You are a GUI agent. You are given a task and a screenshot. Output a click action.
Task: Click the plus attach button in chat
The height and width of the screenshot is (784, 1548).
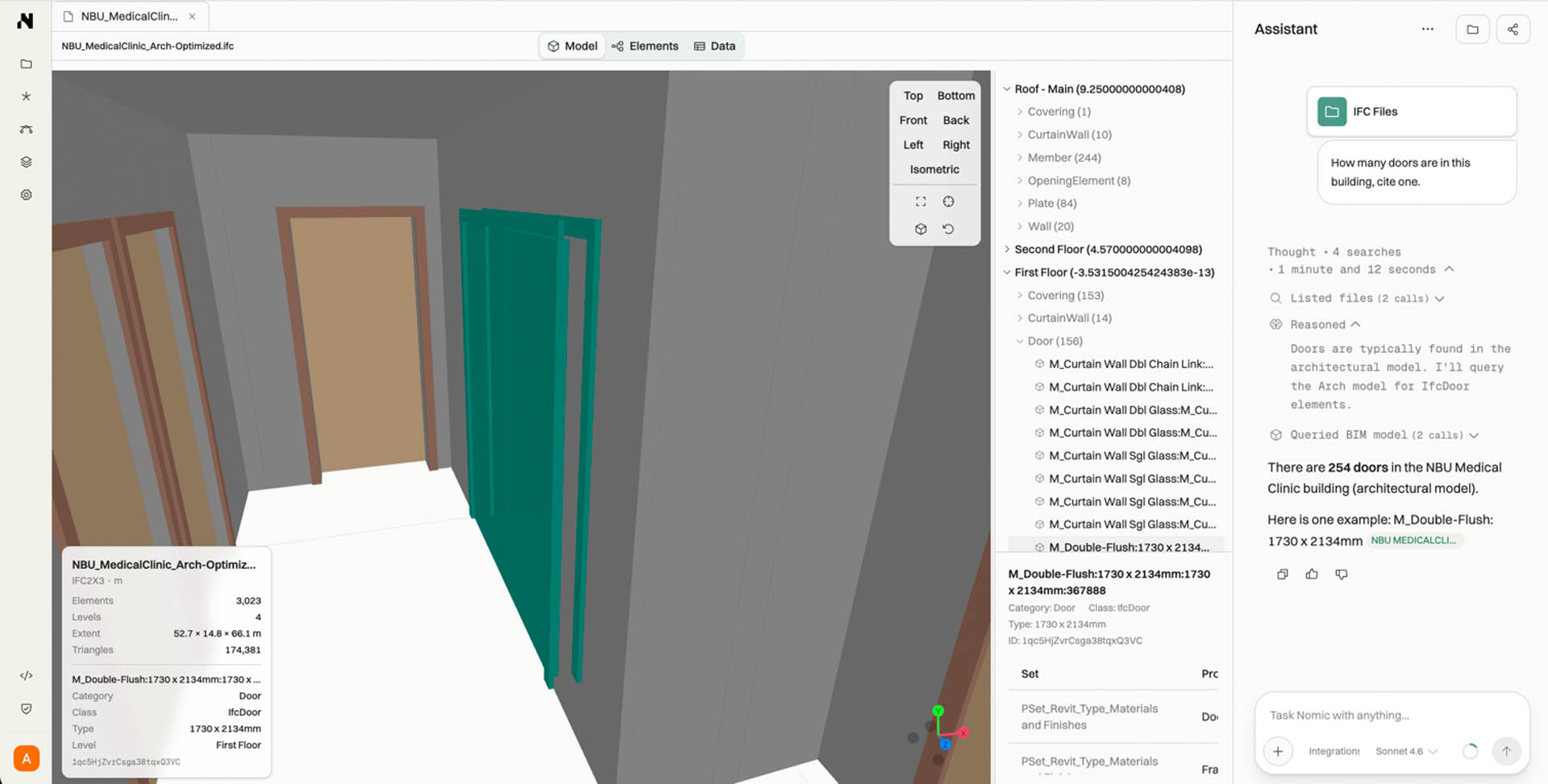pos(1278,751)
